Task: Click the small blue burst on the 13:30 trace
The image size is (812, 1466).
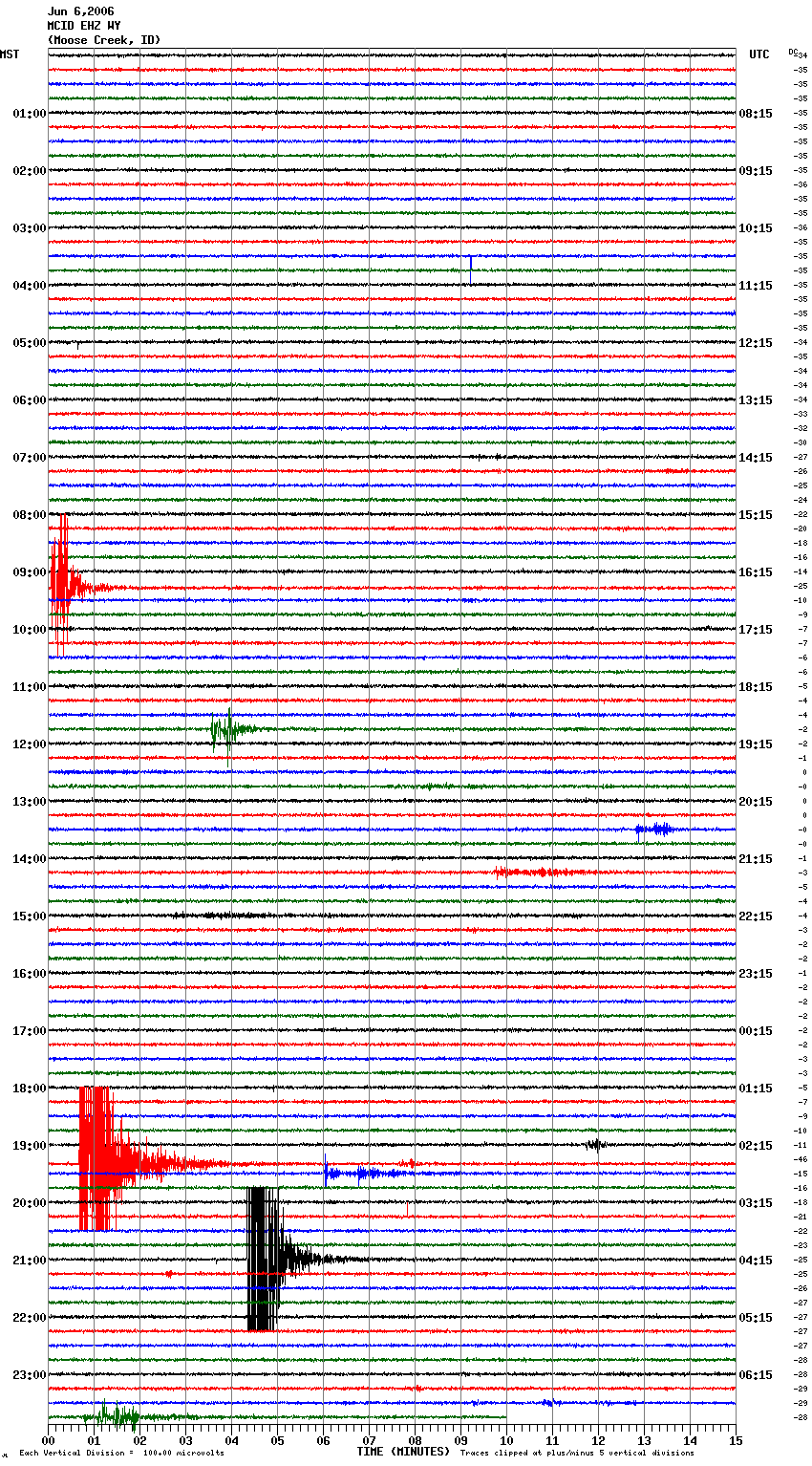Action: point(655,830)
